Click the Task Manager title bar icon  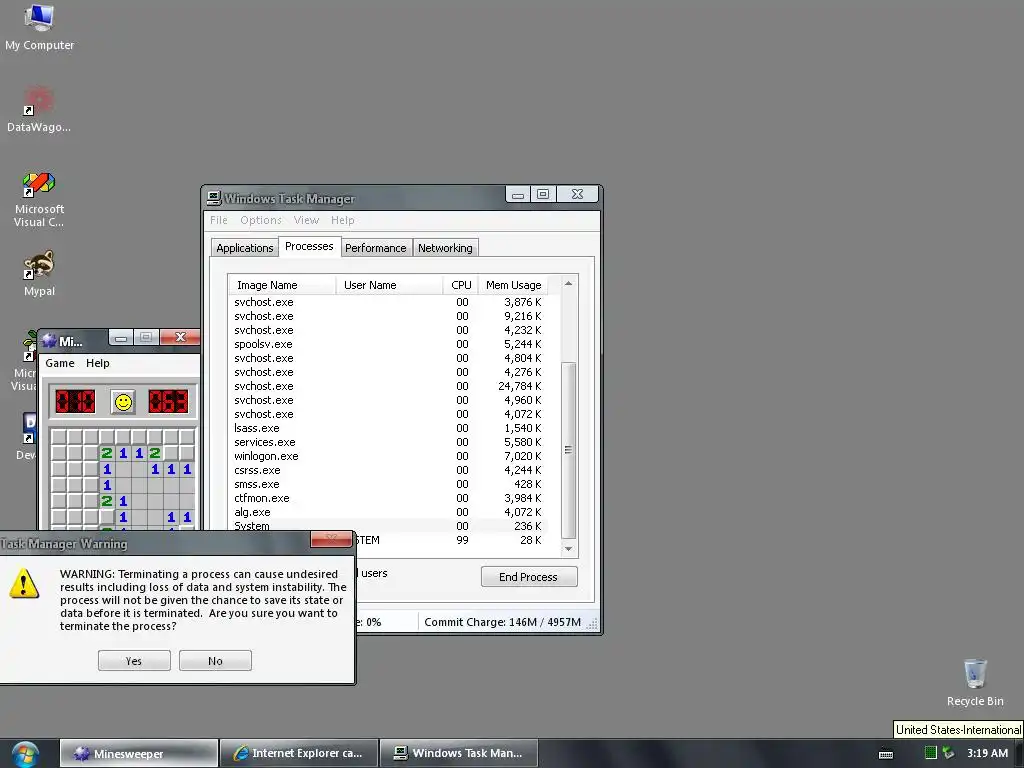[x=214, y=197]
